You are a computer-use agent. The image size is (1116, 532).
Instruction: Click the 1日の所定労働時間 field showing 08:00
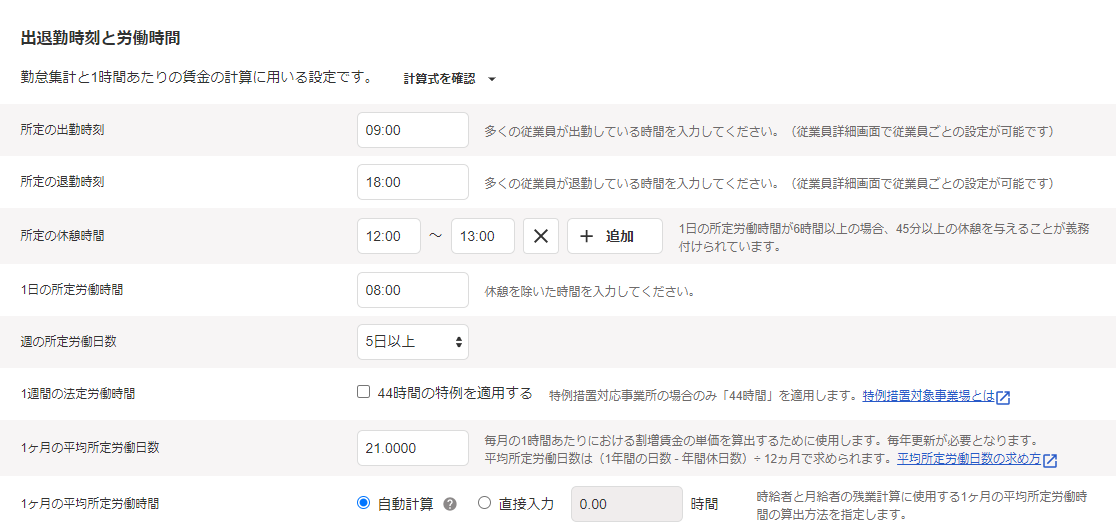[x=412, y=290]
